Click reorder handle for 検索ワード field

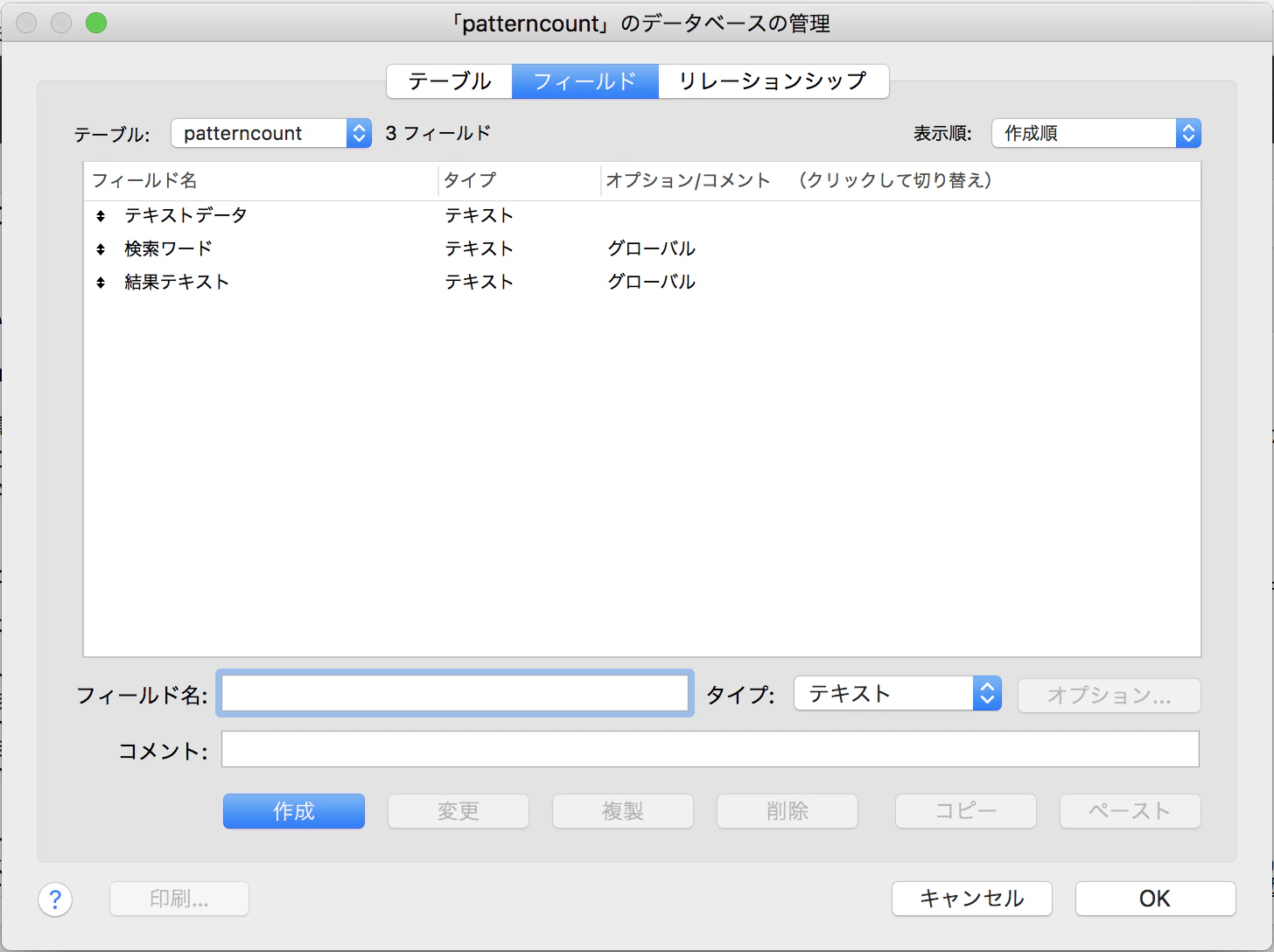(101, 248)
